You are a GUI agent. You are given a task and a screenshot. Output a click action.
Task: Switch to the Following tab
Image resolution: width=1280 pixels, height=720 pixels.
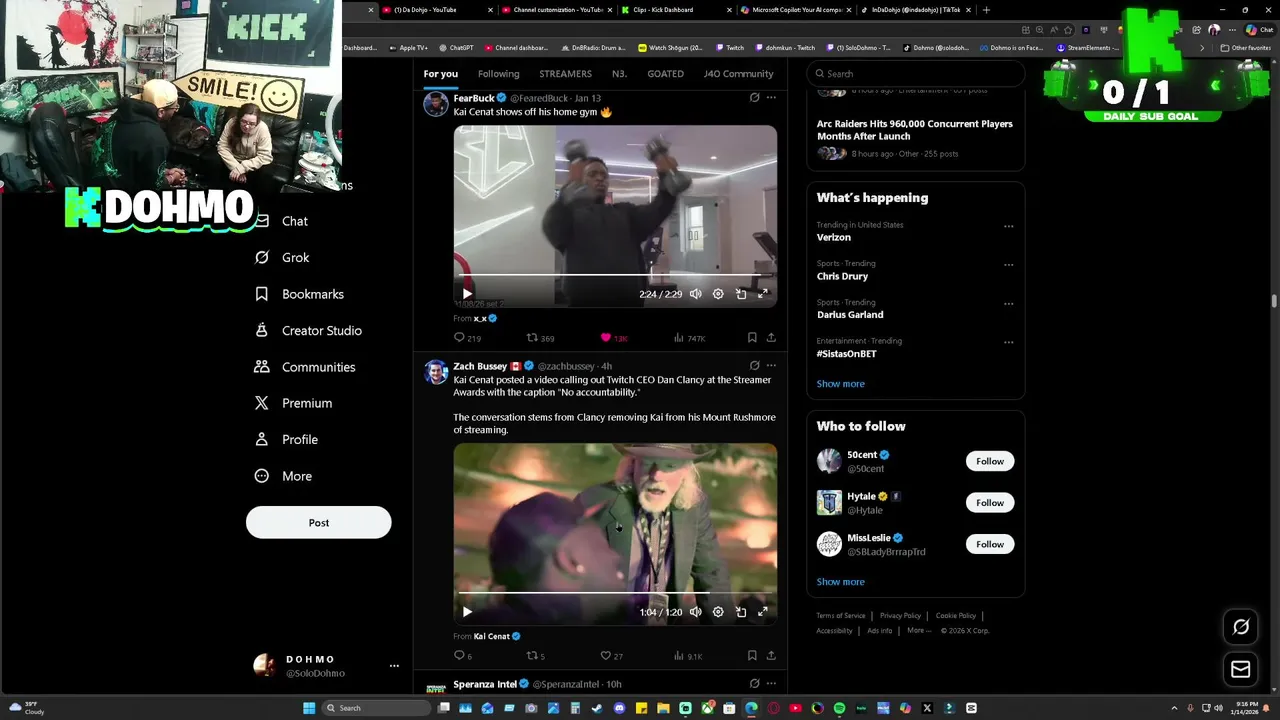pos(498,74)
